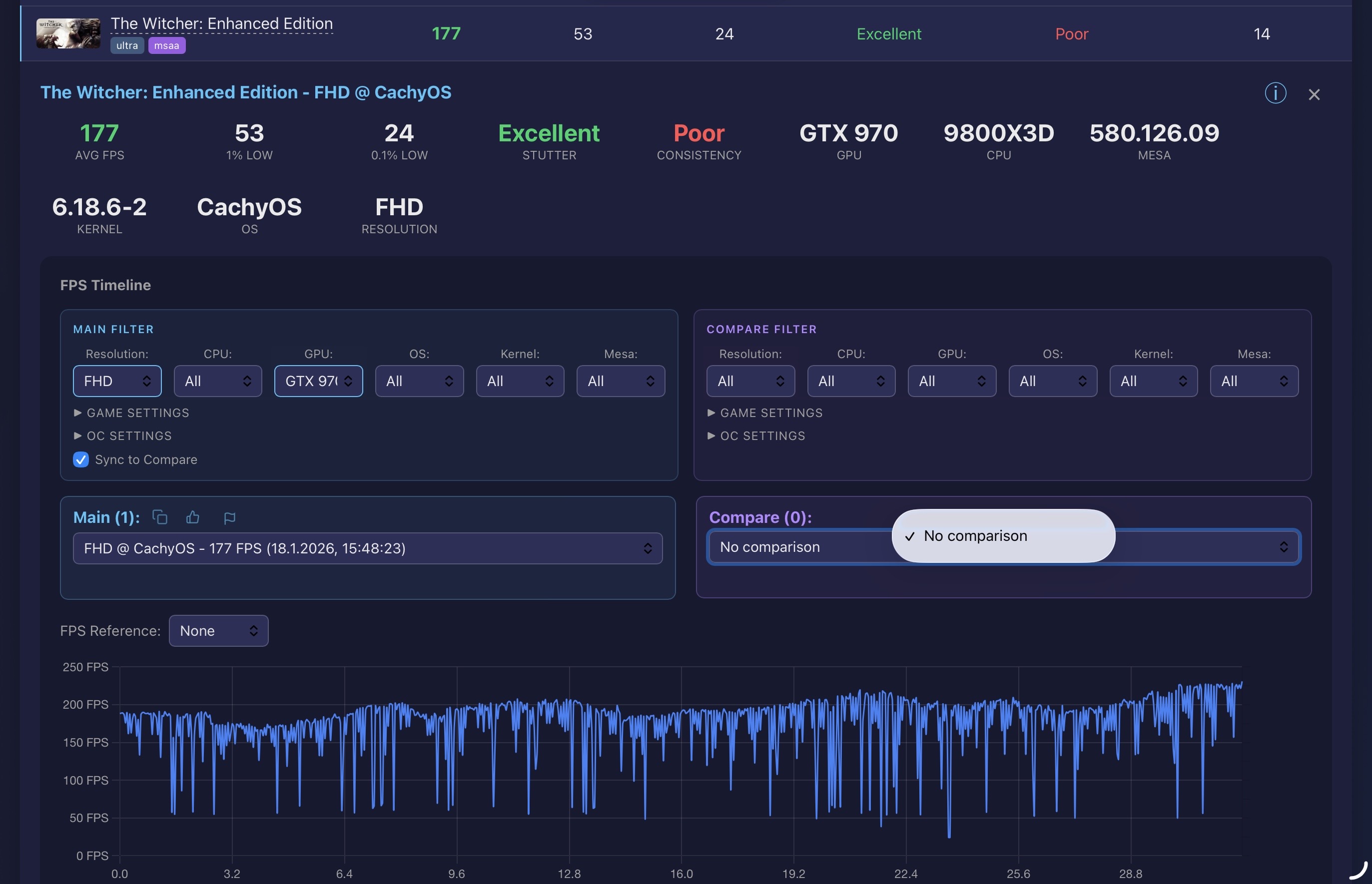
Task: Open the Compare Filter Kernel dropdown
Action: click(1153, 381)
